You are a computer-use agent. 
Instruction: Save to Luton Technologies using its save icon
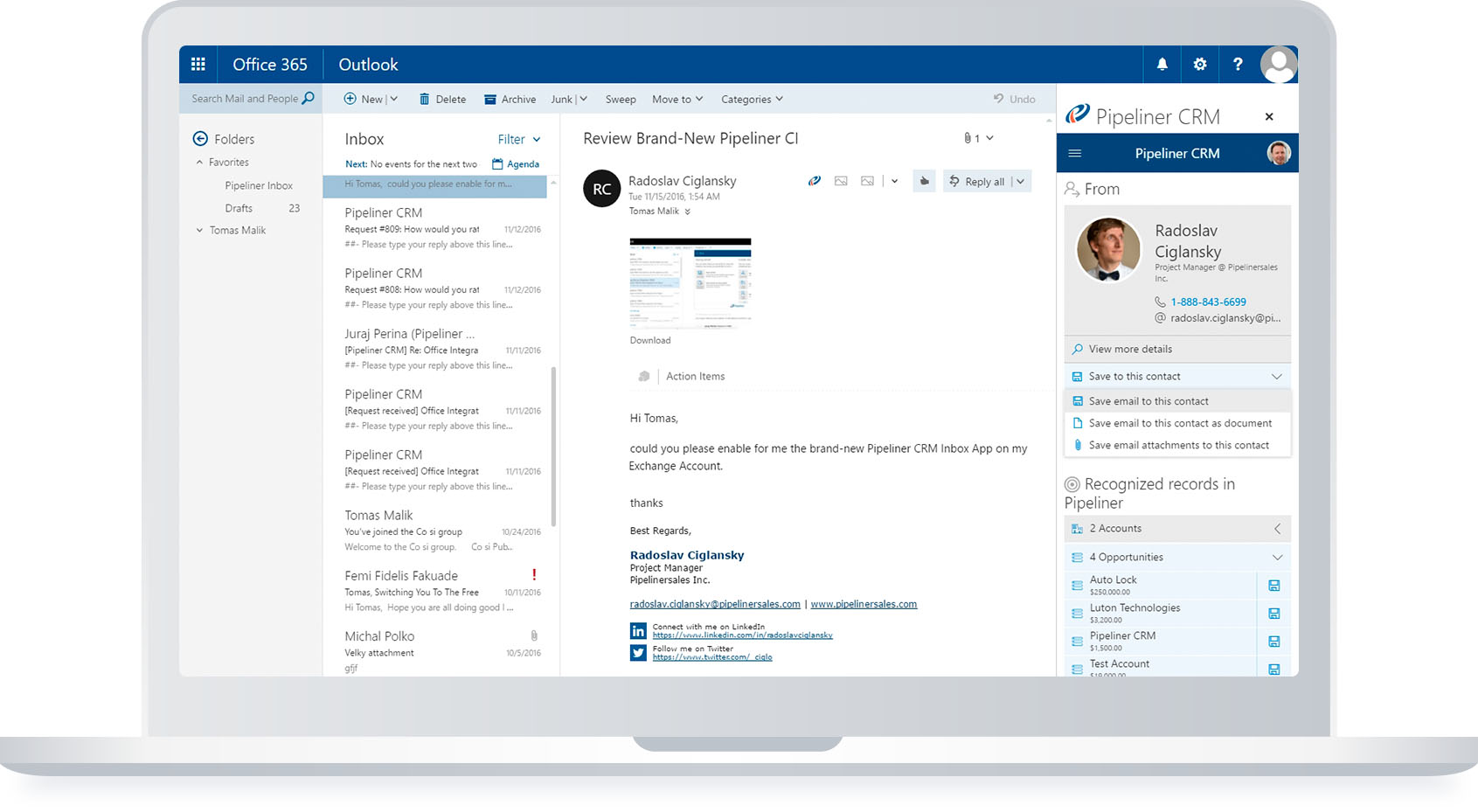click(1273, 614)
